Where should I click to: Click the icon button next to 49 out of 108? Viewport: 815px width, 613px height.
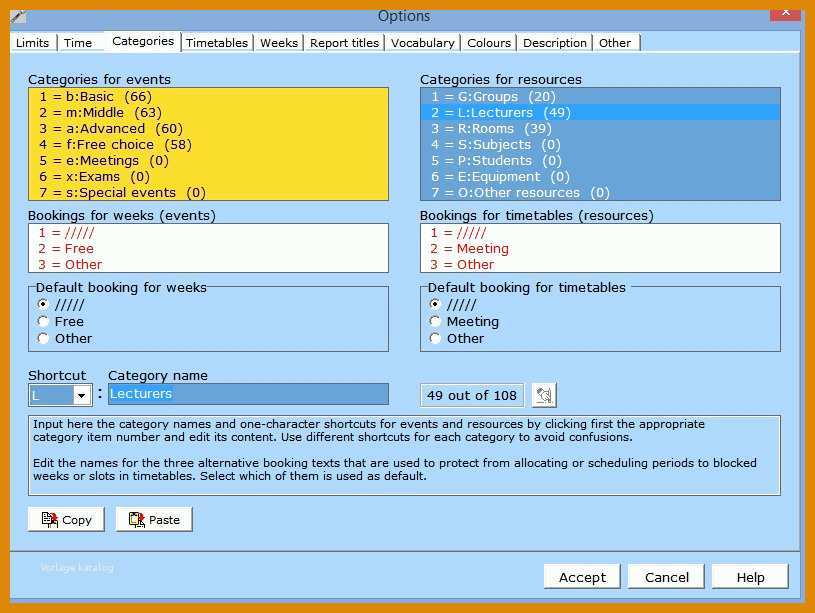pyautogui.click(x=544, y=395)
